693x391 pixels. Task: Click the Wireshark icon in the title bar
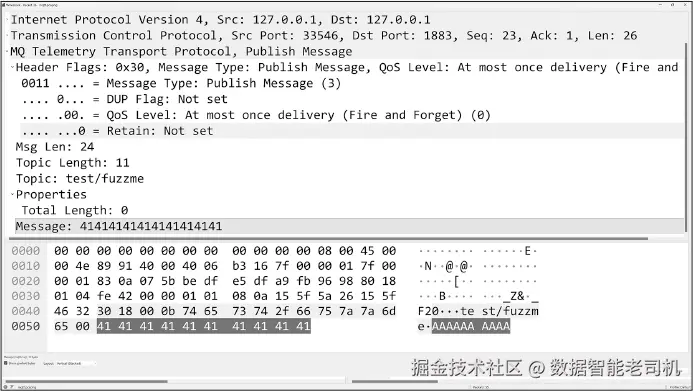[4, 4]
